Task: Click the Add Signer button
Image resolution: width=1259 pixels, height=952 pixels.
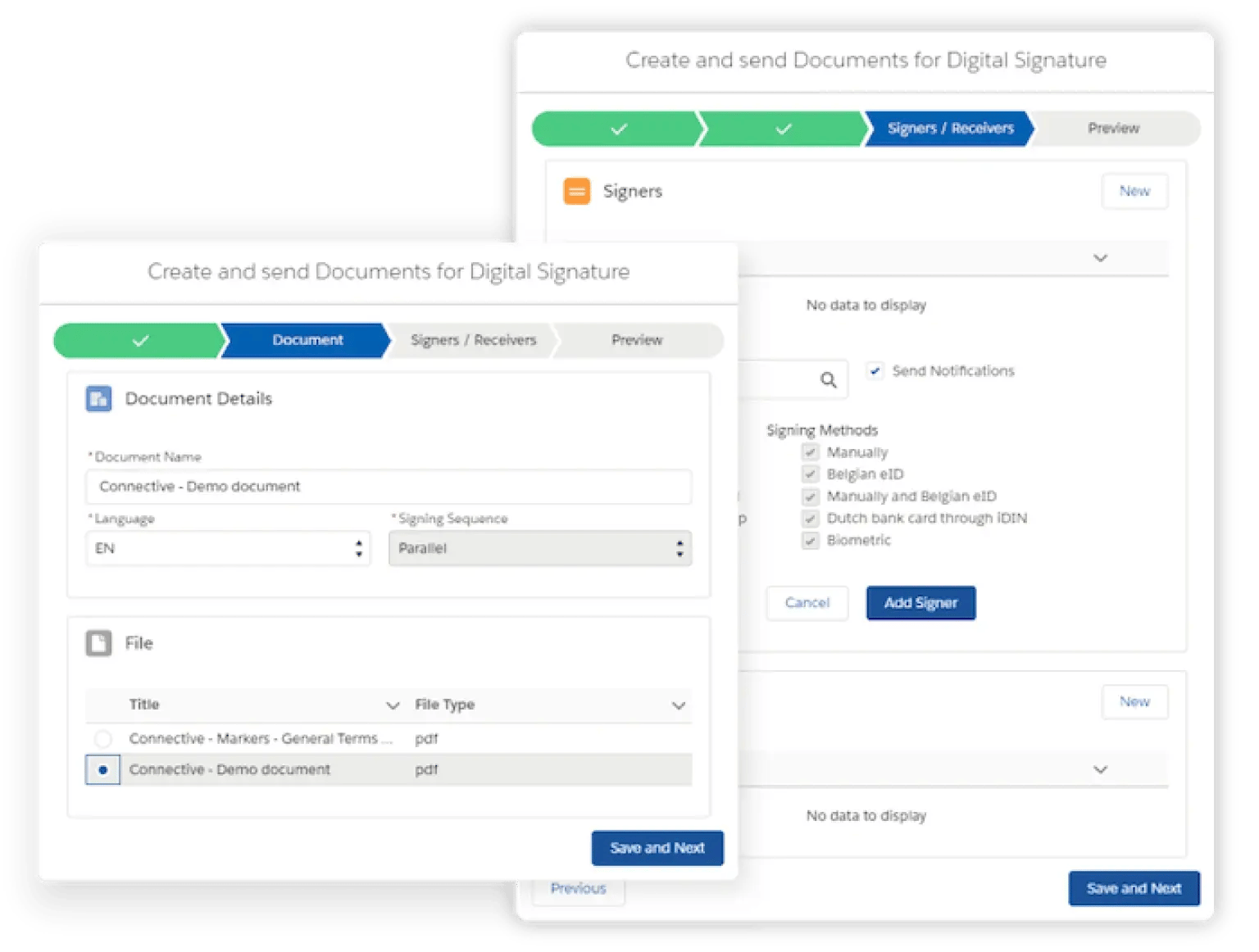Action: 920,603
